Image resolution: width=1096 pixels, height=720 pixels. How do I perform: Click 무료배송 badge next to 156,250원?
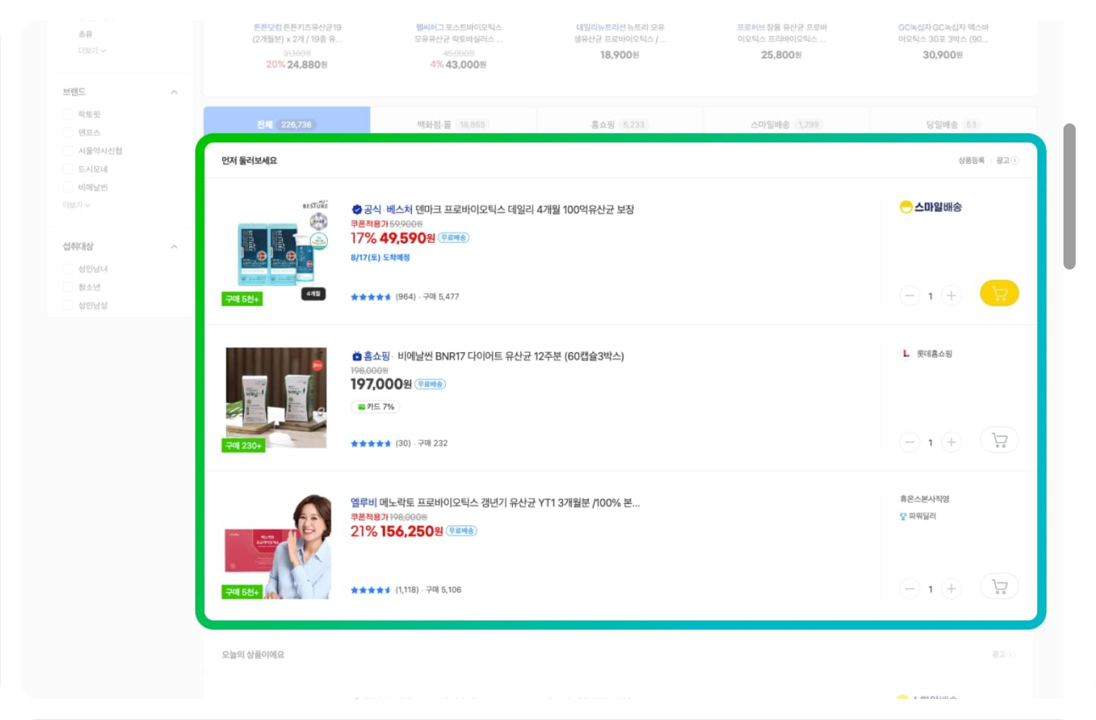pyautogui.click(x=461, y=531)
